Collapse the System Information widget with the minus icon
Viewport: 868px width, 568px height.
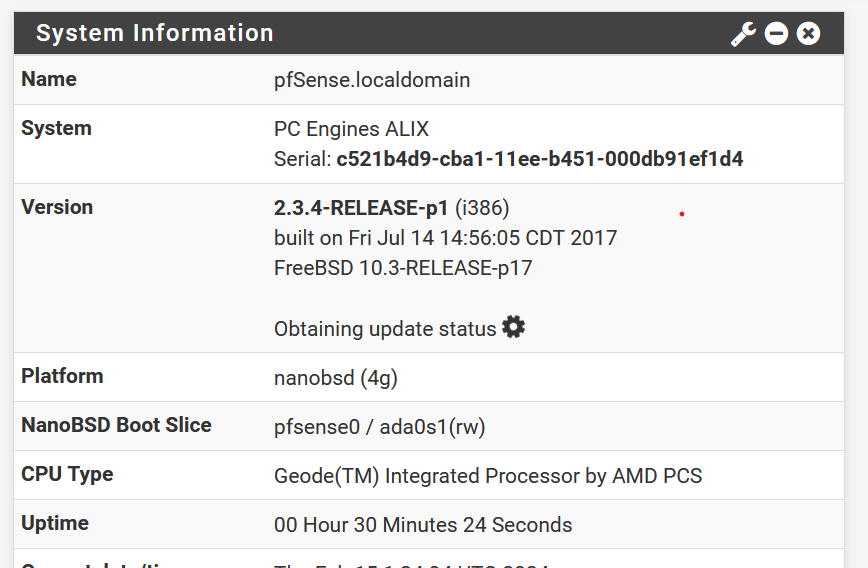(776, 34)
